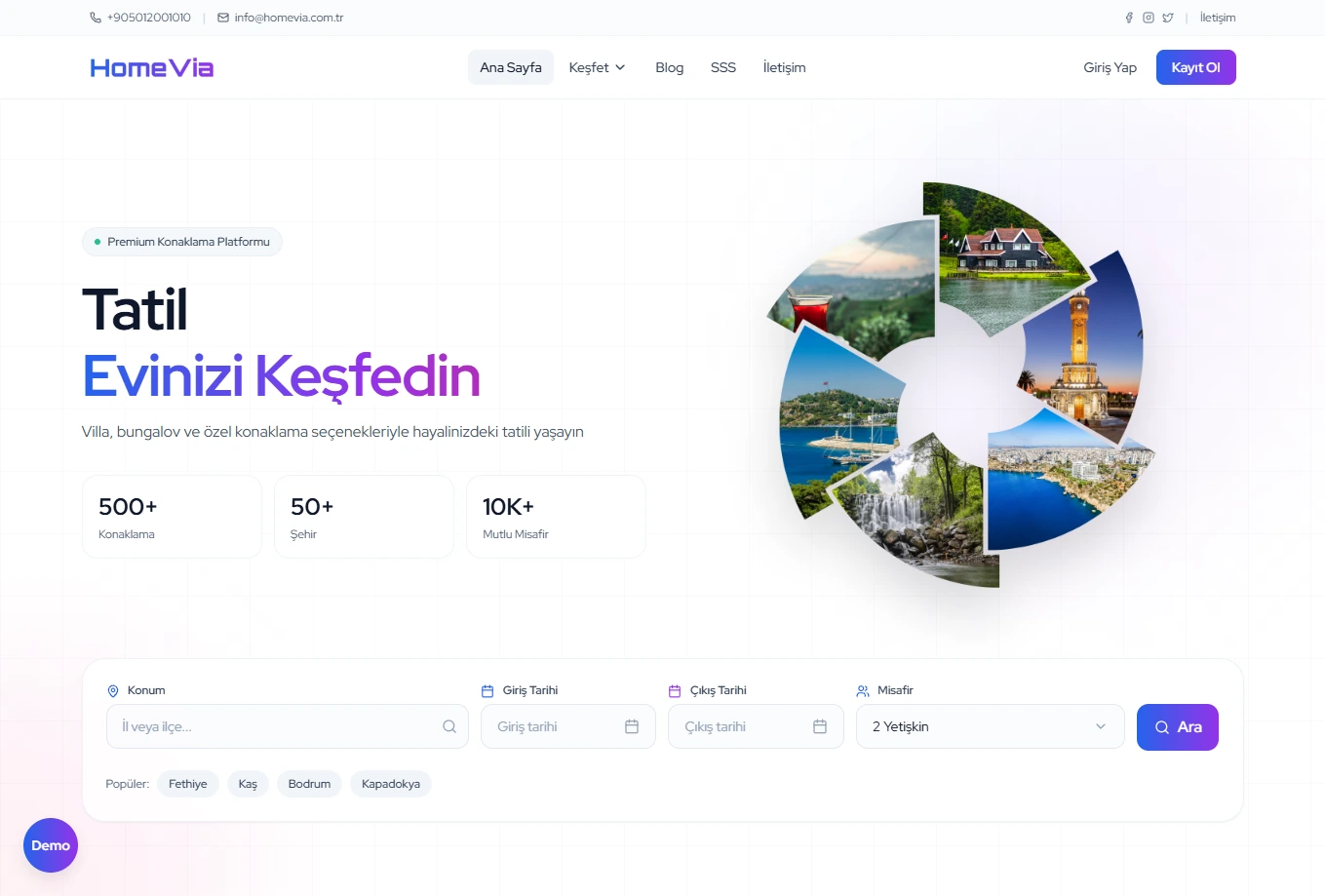Click the Twitter bird icon
Viewport: 1325px width, 896px height.
[x=1168, y=18]
